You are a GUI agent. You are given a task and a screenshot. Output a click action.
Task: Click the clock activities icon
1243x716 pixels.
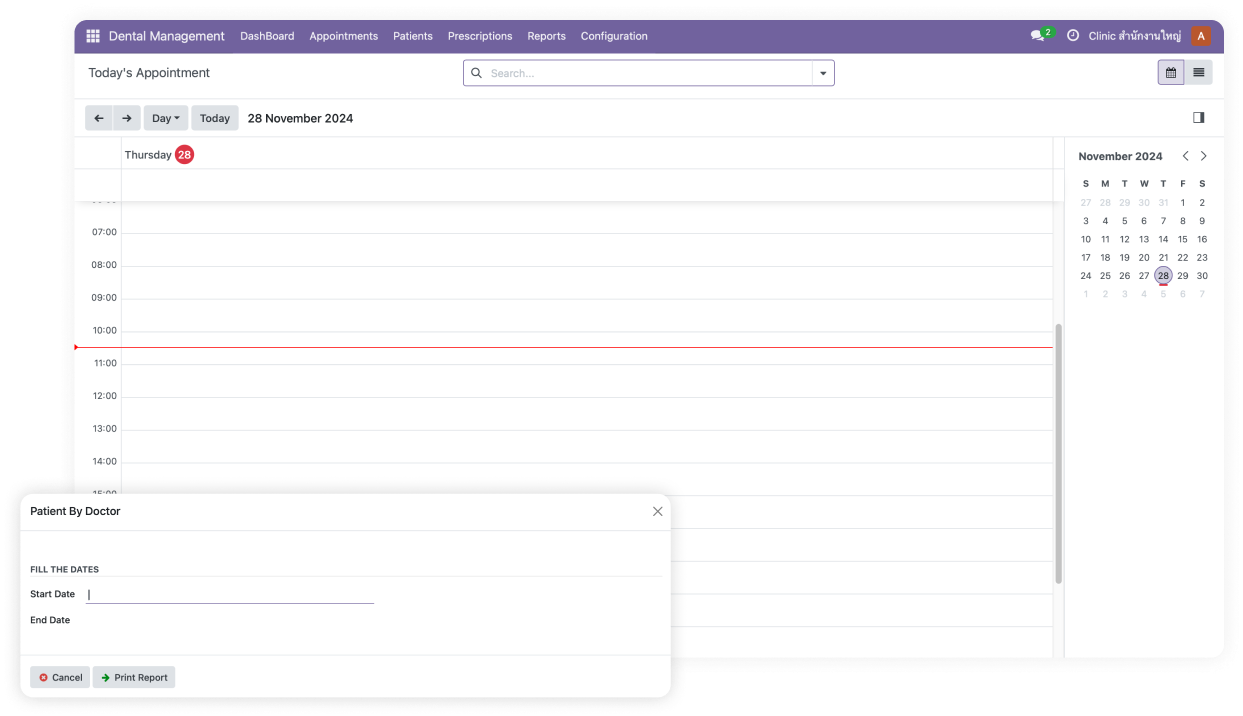click(1073, 36)
